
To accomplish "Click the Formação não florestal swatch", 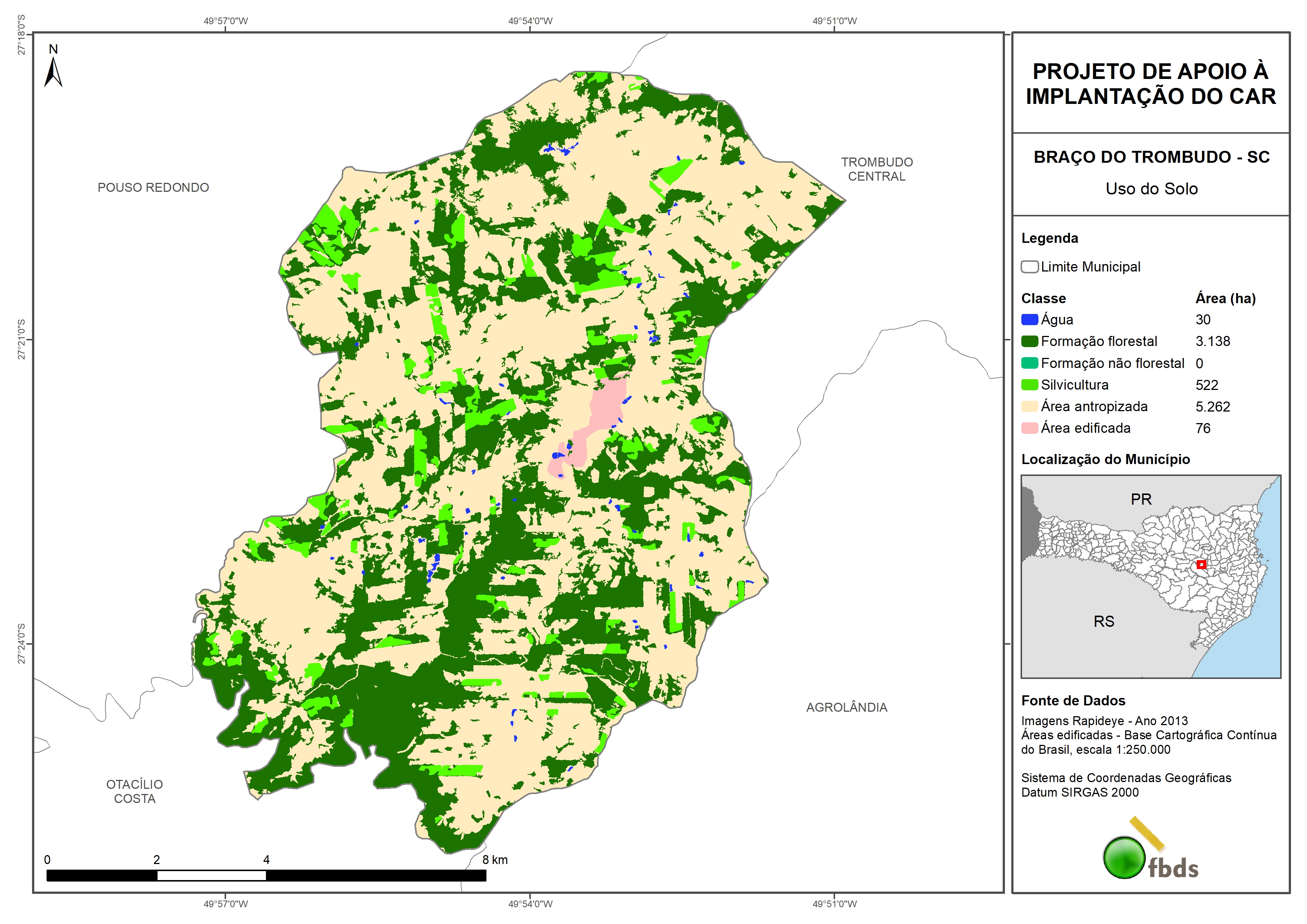I will [1029, 363].
